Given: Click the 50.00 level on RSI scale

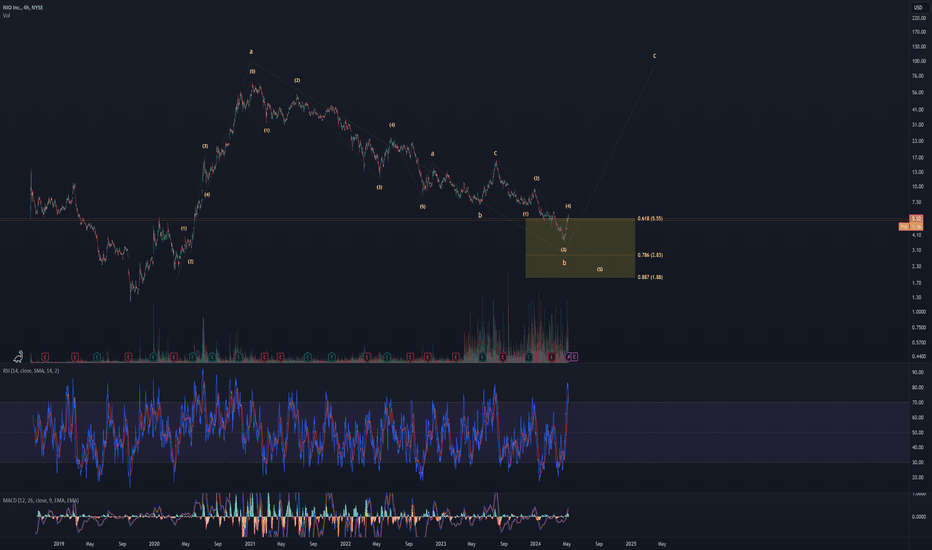Looking at the screenshot, I should point(918,432).
